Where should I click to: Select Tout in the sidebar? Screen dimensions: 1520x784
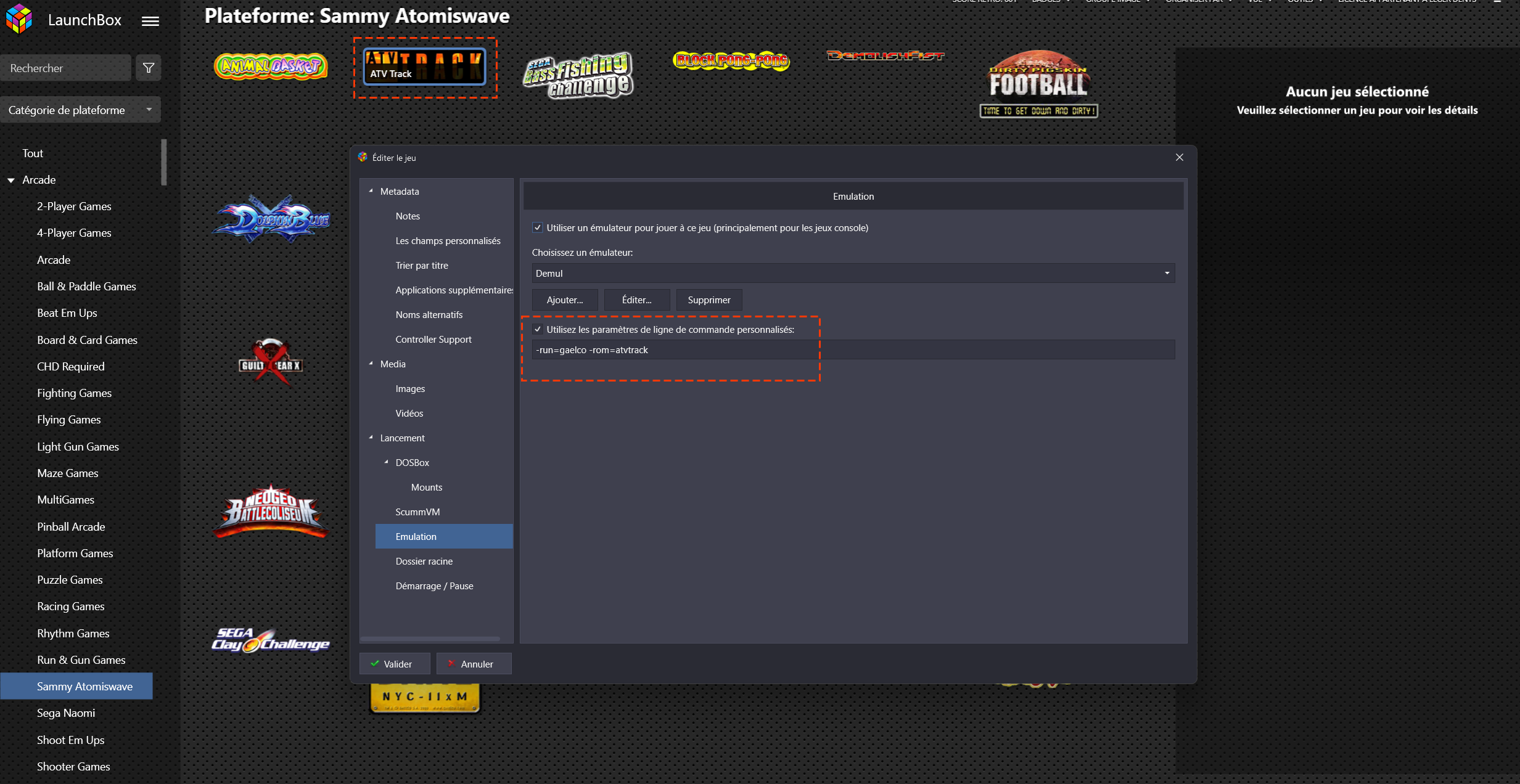click(x=33, y=153)
